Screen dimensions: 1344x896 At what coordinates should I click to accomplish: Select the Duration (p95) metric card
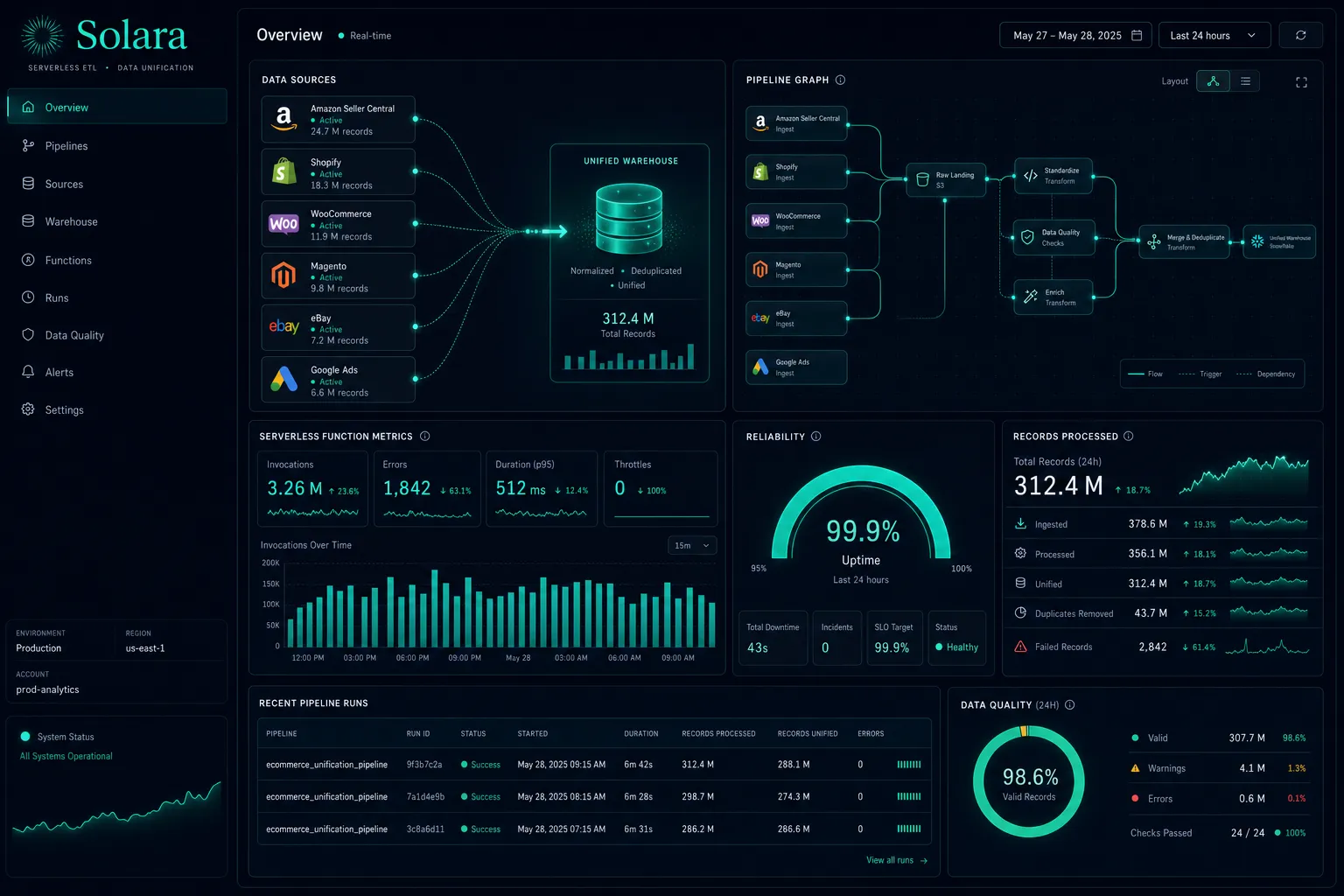click(x=542, y=488)
